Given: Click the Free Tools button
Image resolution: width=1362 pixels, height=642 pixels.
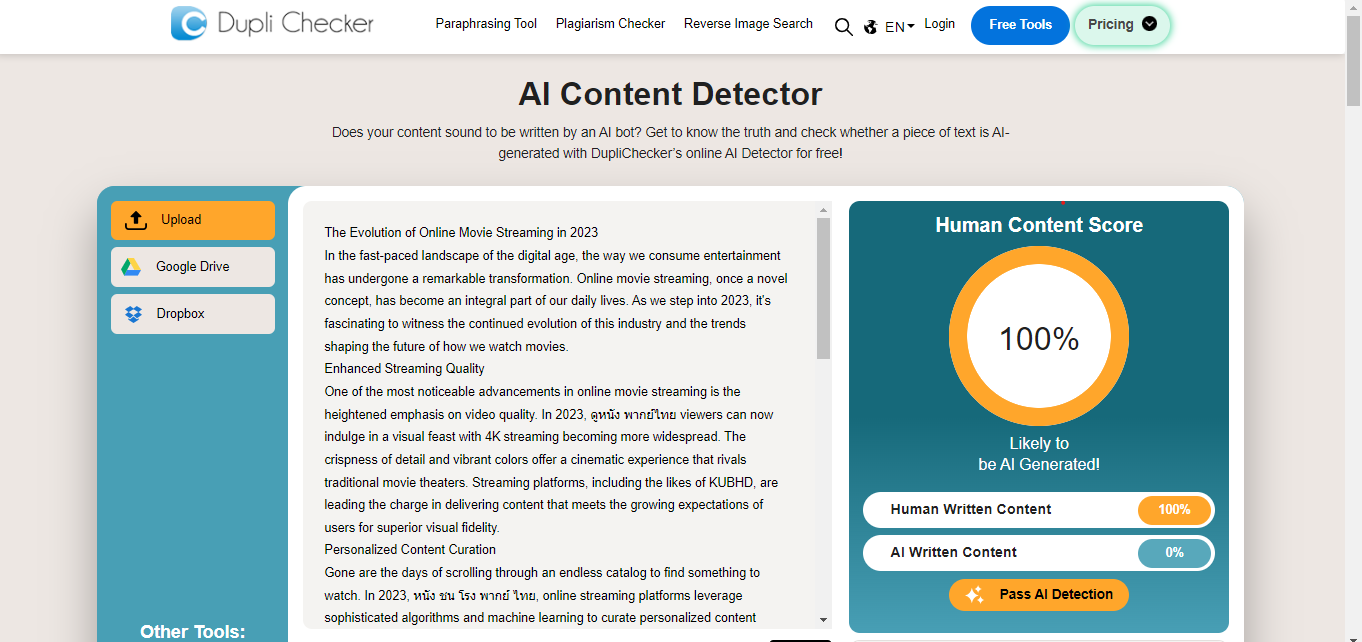Looking at the screenshot, I should [x=1020, y=25].
